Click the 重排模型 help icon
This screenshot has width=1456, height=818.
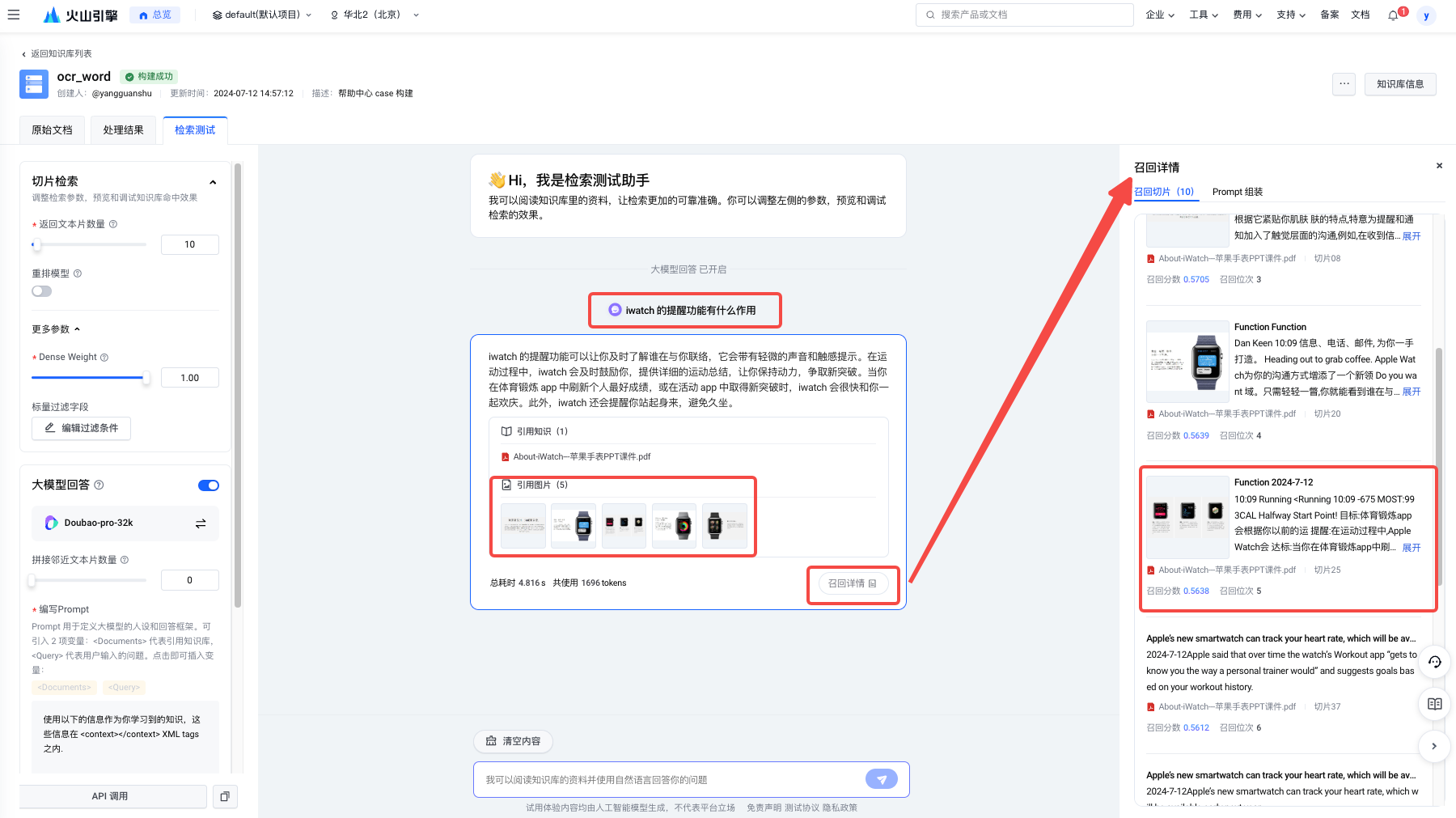point(78,273)
